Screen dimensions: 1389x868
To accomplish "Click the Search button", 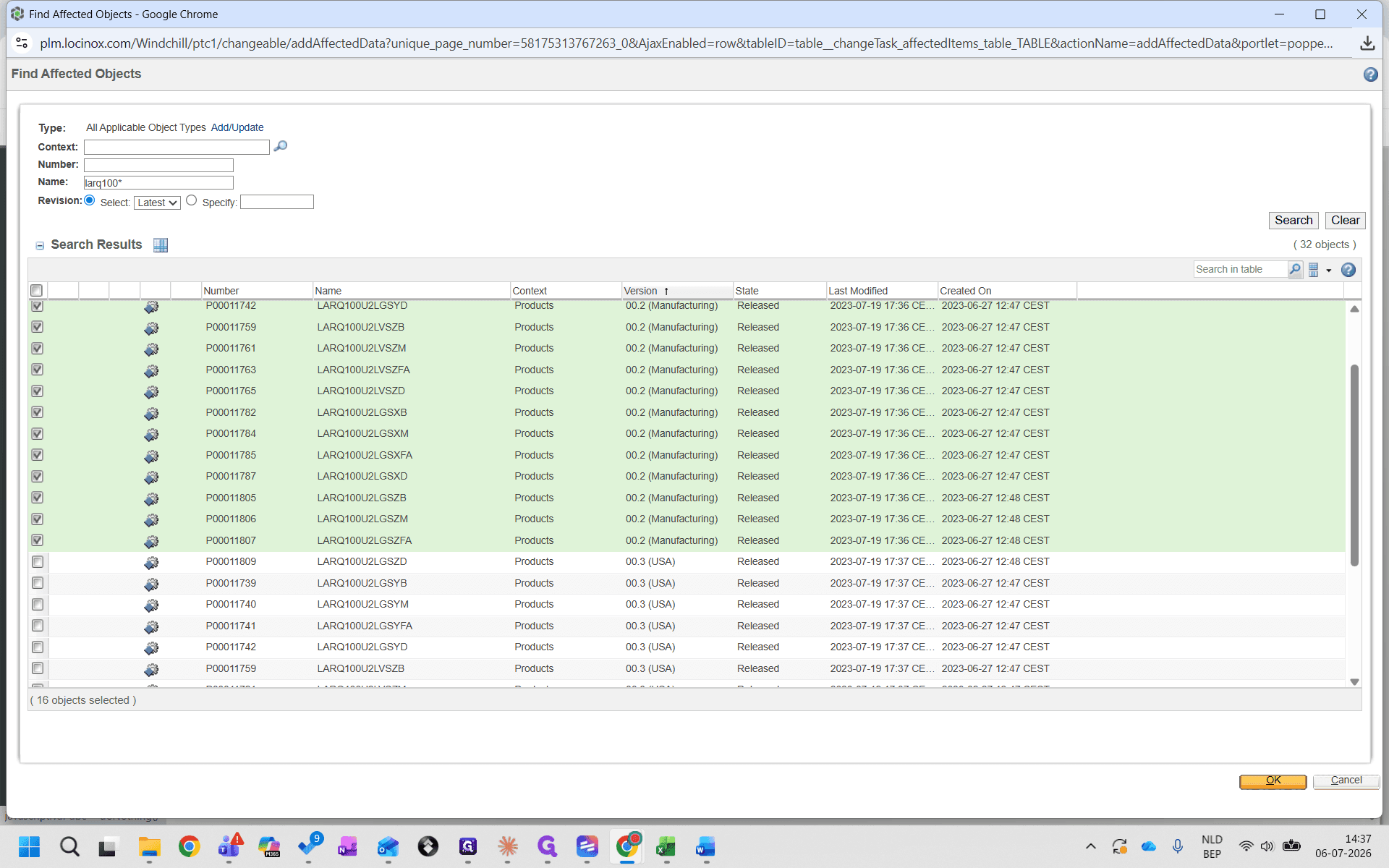I will point(1294,221).
